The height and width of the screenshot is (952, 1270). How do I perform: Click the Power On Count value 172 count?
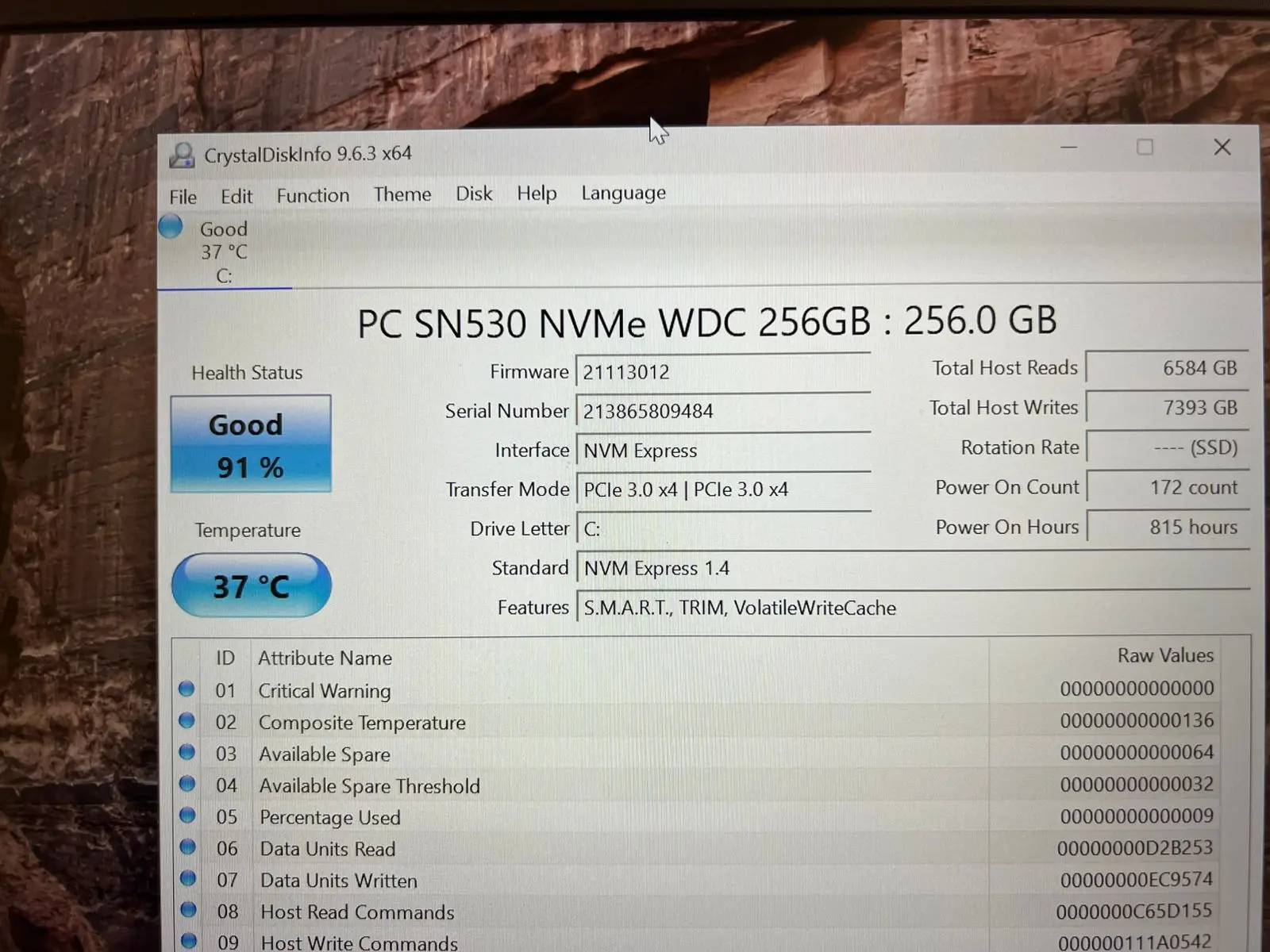[1168, 487]
